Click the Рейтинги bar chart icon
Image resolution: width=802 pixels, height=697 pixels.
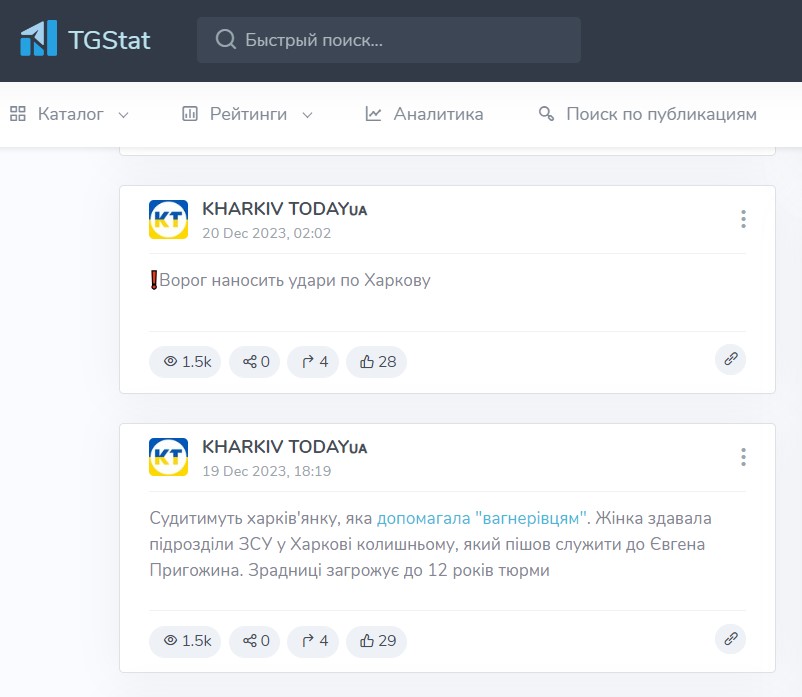click(190, 114)
